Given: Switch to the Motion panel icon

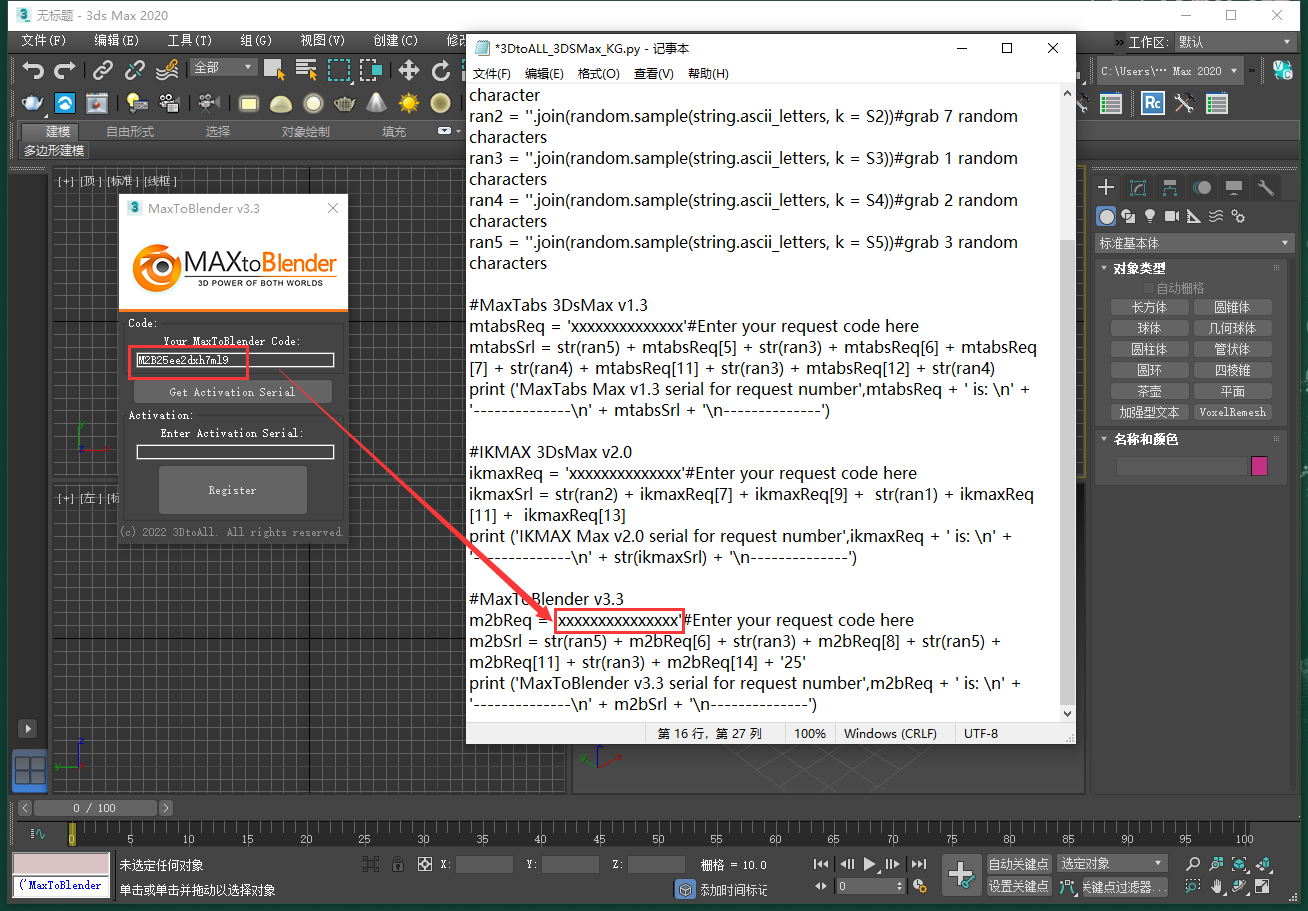Looking at the screenshot, I should pyautogui.click(x=1202, y=188).
